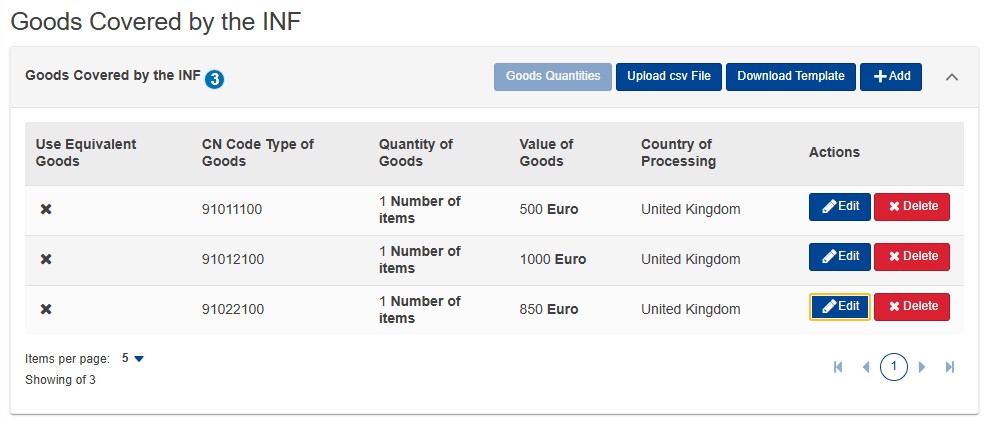Click the blue badge showing count 3
This screenshot has width=989, height=421.
tap(214, 80)
